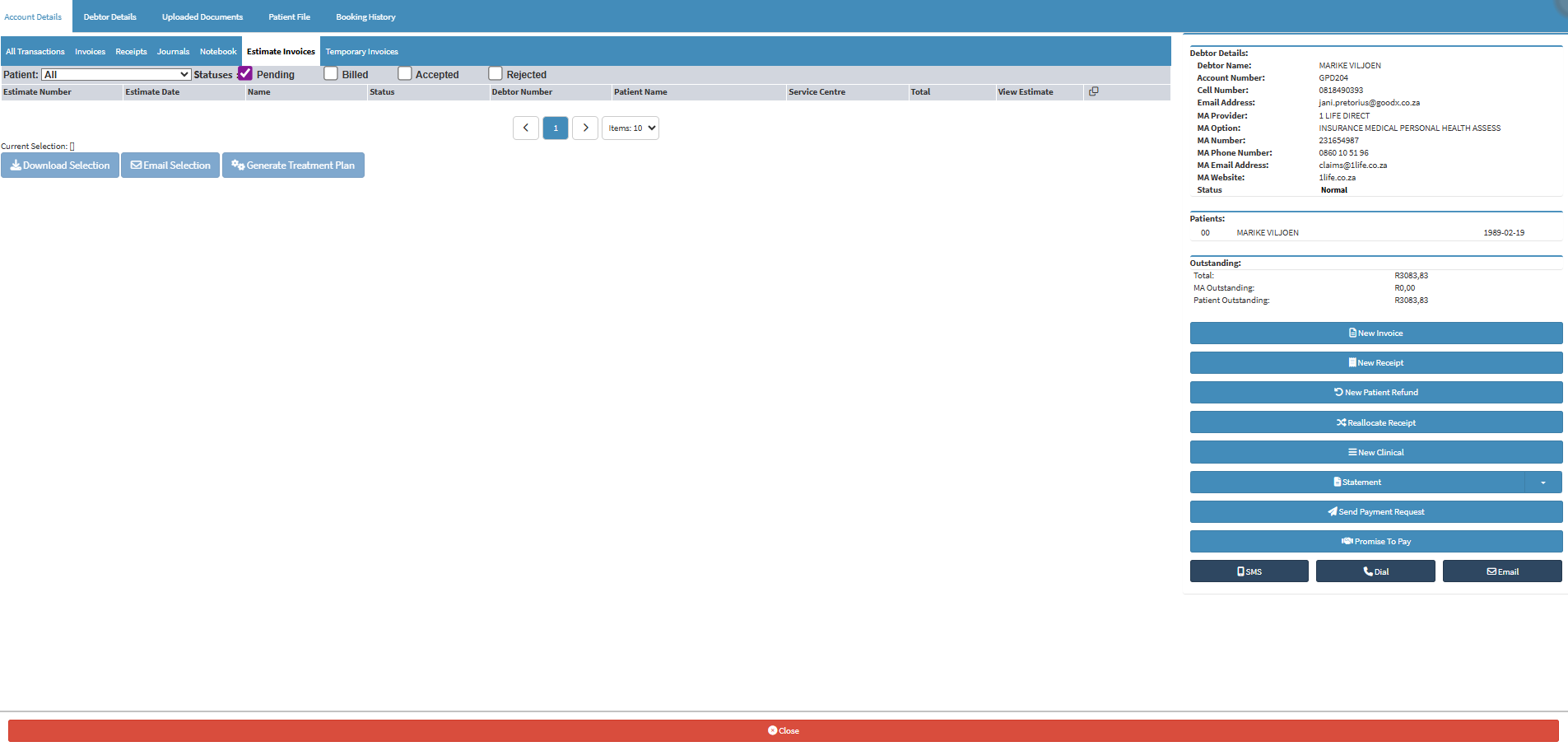Viewport: 1568px width, 746px height.
Task: Open the Invoices sub-tab
Action: 90,51
